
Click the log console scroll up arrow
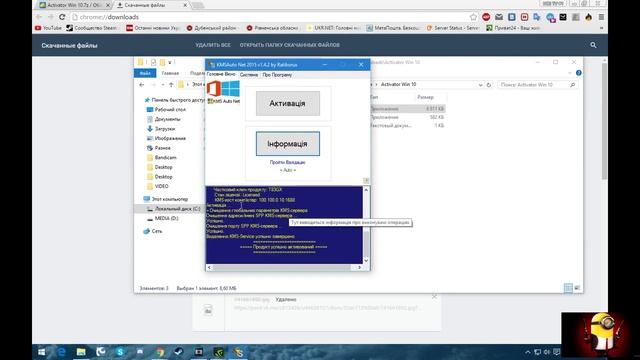pyautogui.click(x=366, y=190)
